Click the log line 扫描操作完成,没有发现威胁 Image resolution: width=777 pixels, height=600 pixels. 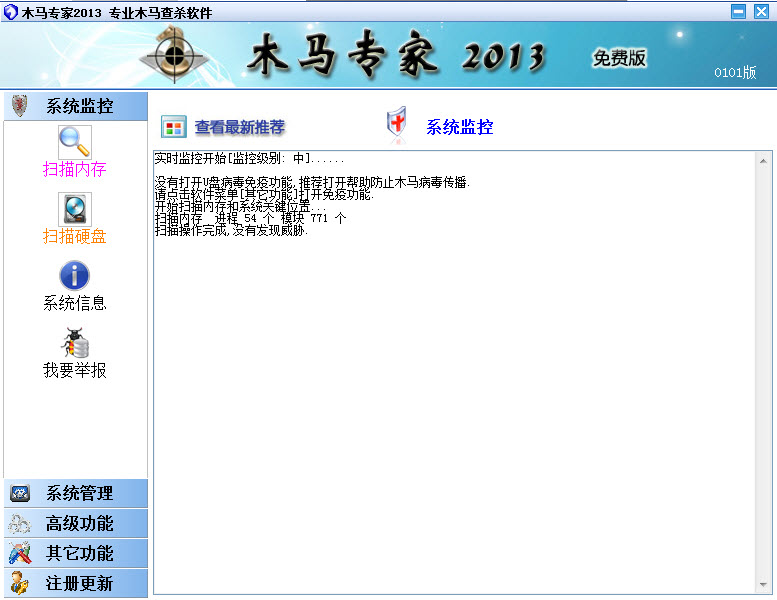click(231, 230)
